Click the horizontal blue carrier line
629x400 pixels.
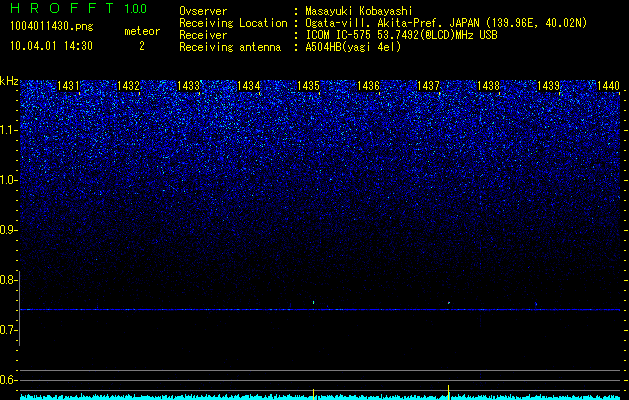(320, 310)
